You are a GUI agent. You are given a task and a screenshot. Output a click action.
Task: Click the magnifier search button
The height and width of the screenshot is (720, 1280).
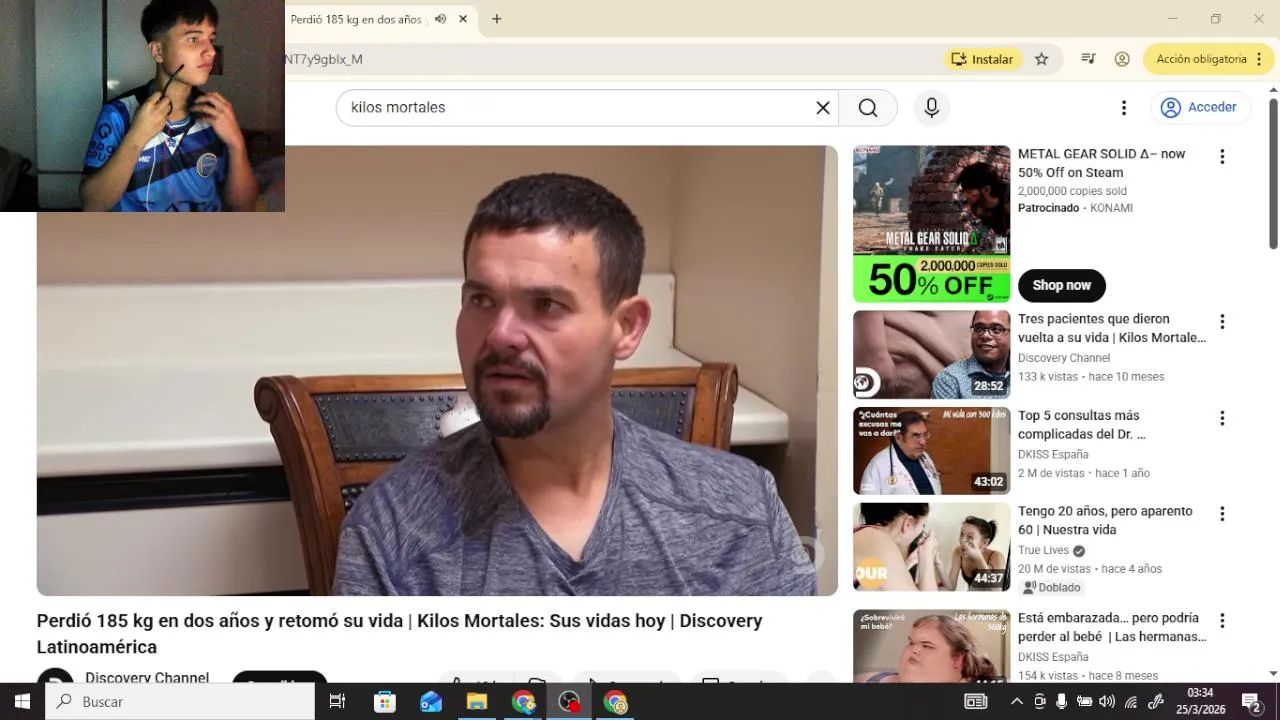pos(868,108)
